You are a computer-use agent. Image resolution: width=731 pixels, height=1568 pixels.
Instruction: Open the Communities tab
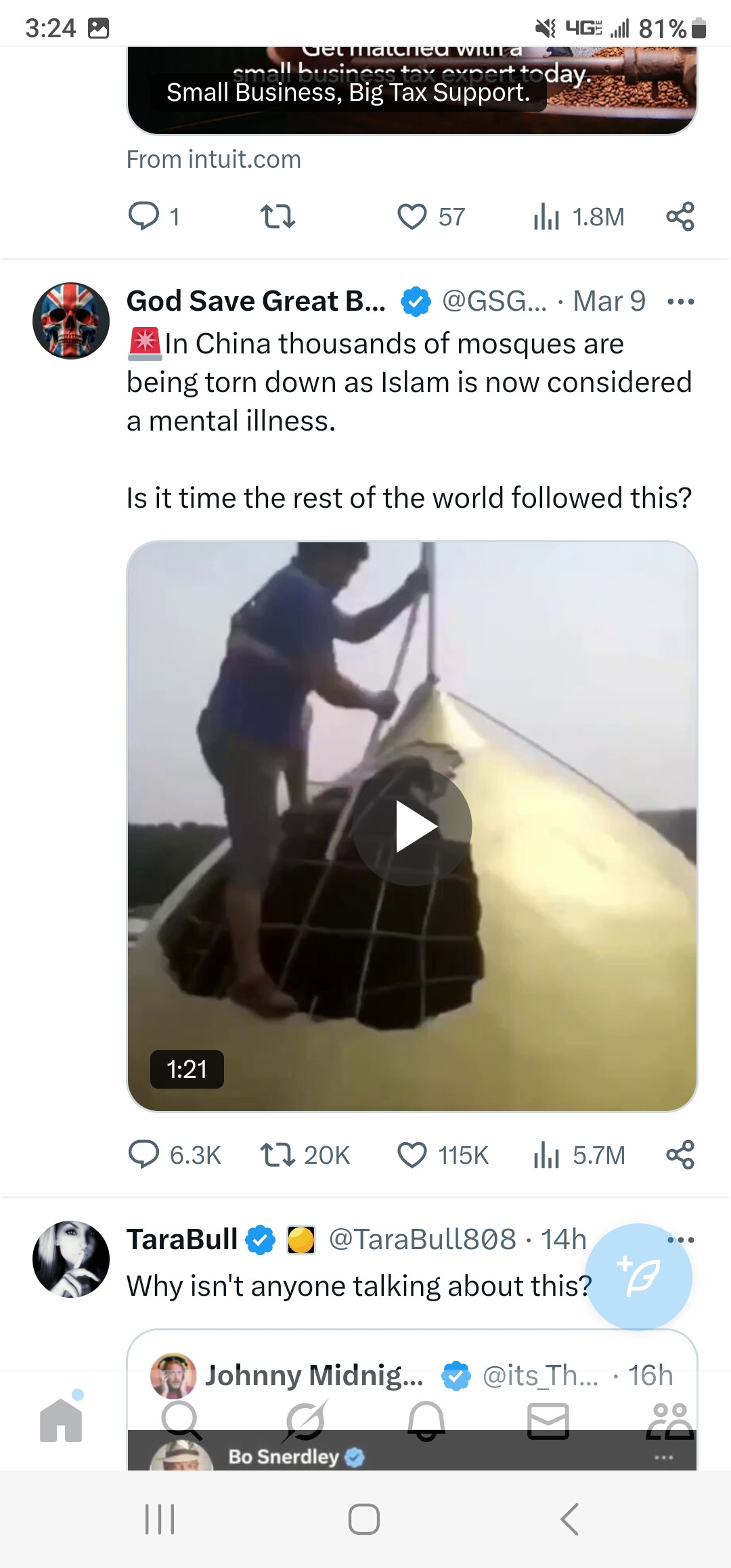[669, 1420]
